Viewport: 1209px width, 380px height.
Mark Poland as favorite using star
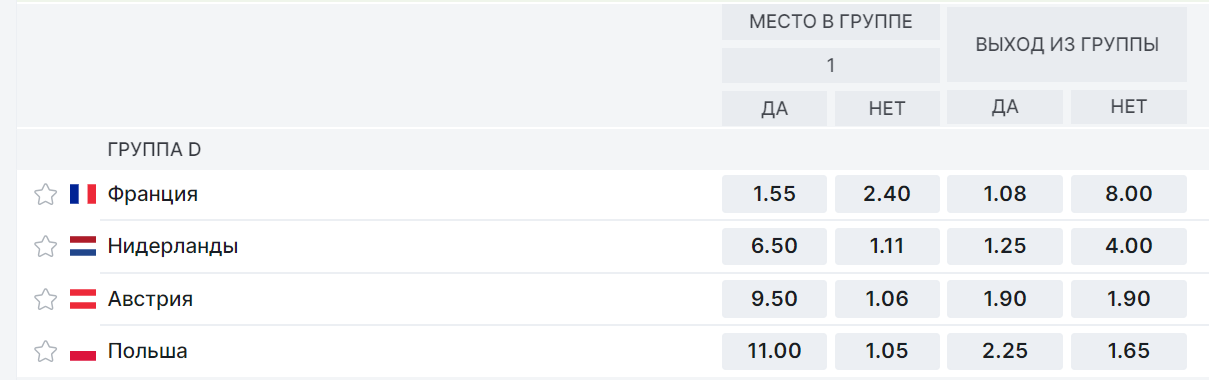point(45,351)
